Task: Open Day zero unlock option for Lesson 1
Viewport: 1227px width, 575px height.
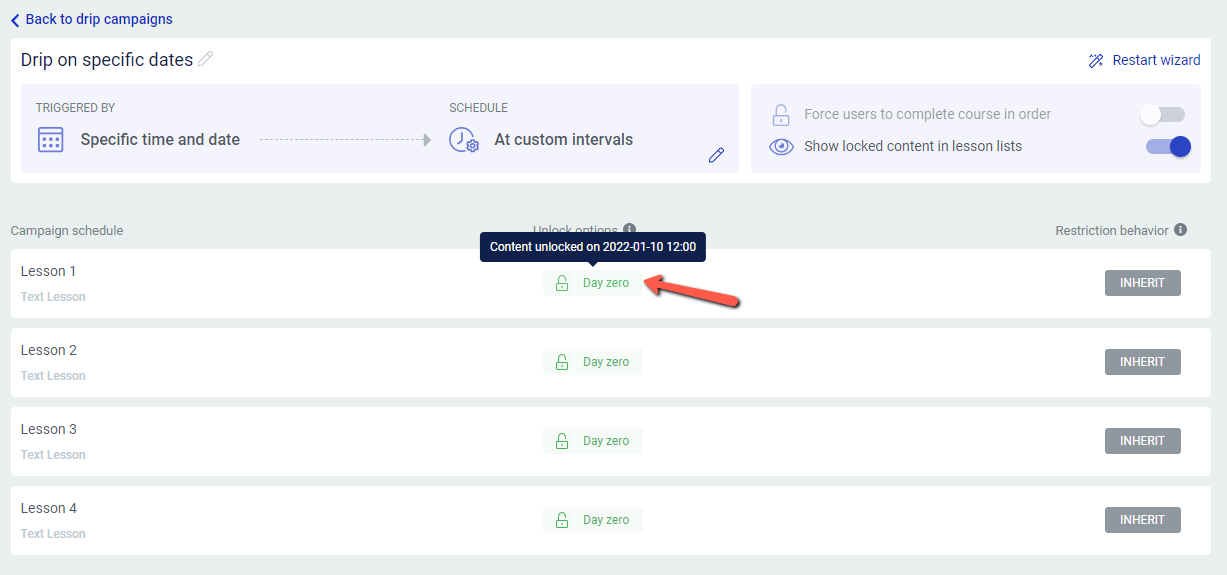Action: 605,283
